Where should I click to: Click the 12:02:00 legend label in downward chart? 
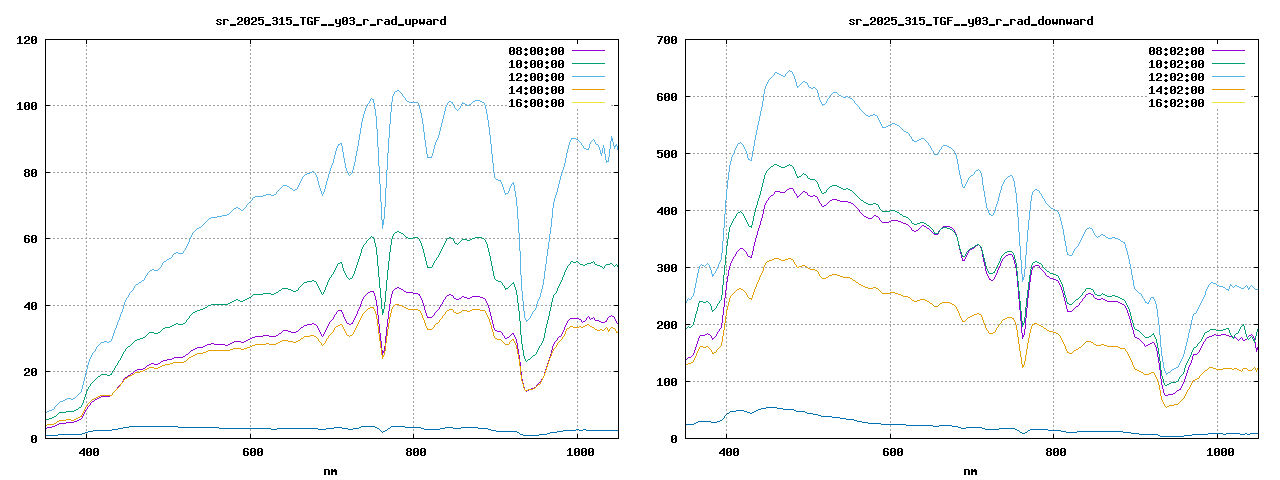[1177, 77]
